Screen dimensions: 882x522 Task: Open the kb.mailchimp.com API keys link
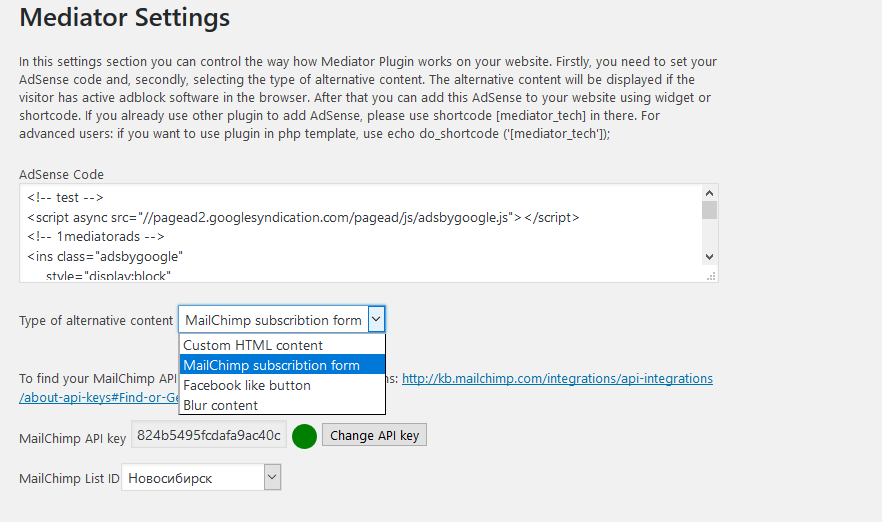click(557, 379)
